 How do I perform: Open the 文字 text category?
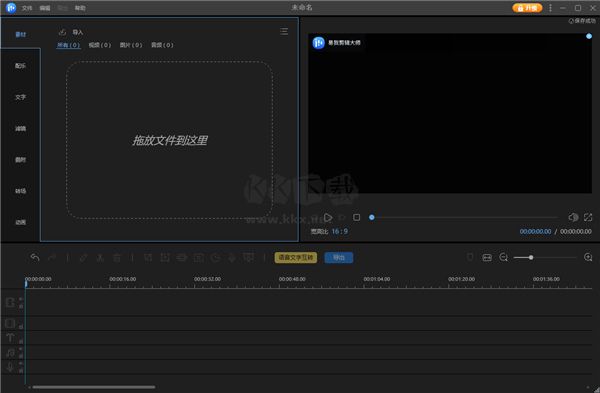21,97
